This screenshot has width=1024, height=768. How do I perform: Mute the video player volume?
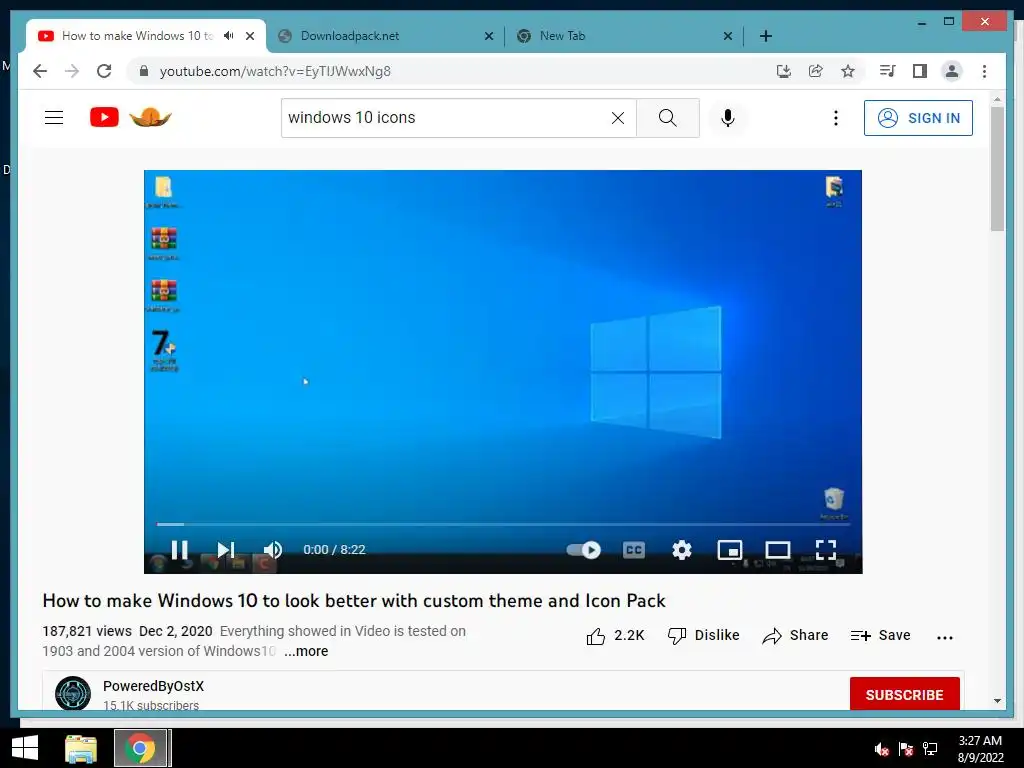[273, 550]
